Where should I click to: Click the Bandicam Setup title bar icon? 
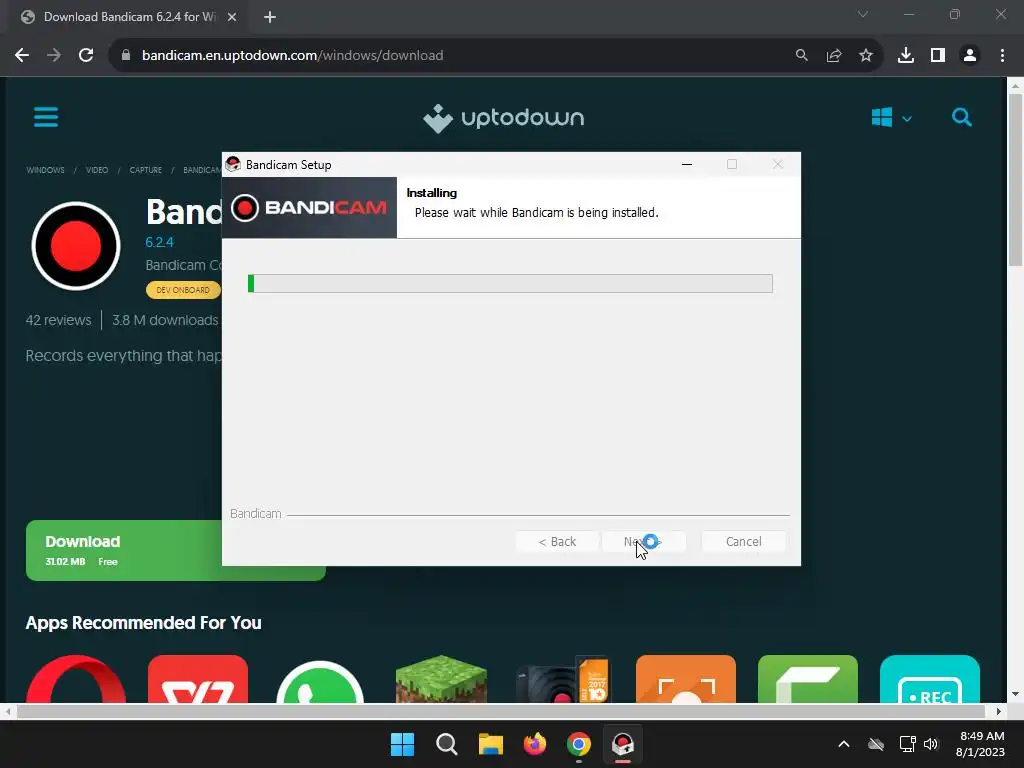(x=233, y=165)
